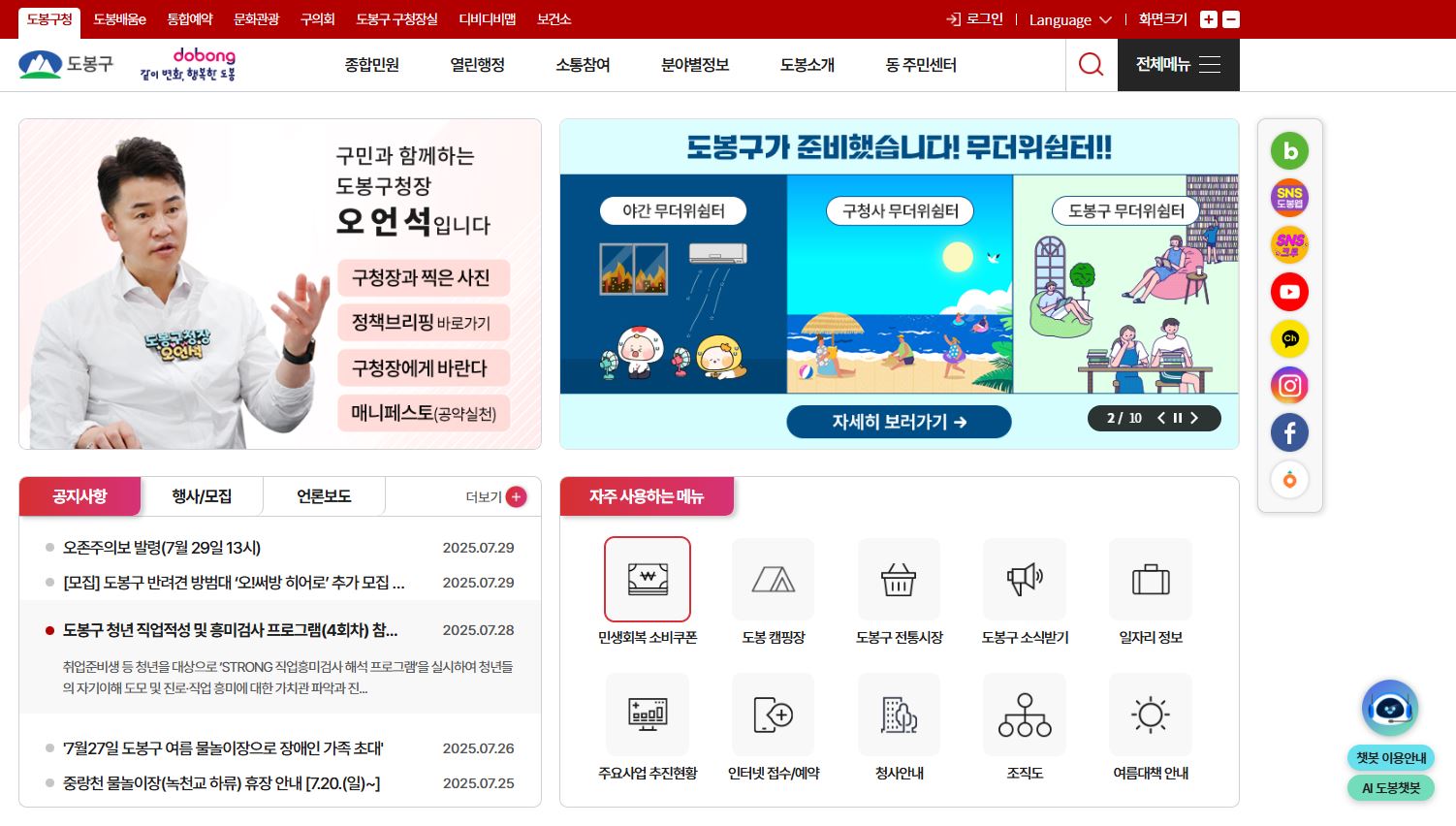The width and height of the screenshot is (1456, 826).
Task: Open 일자리 정보 briefcase icon
Action: [x=1151, y=579]
